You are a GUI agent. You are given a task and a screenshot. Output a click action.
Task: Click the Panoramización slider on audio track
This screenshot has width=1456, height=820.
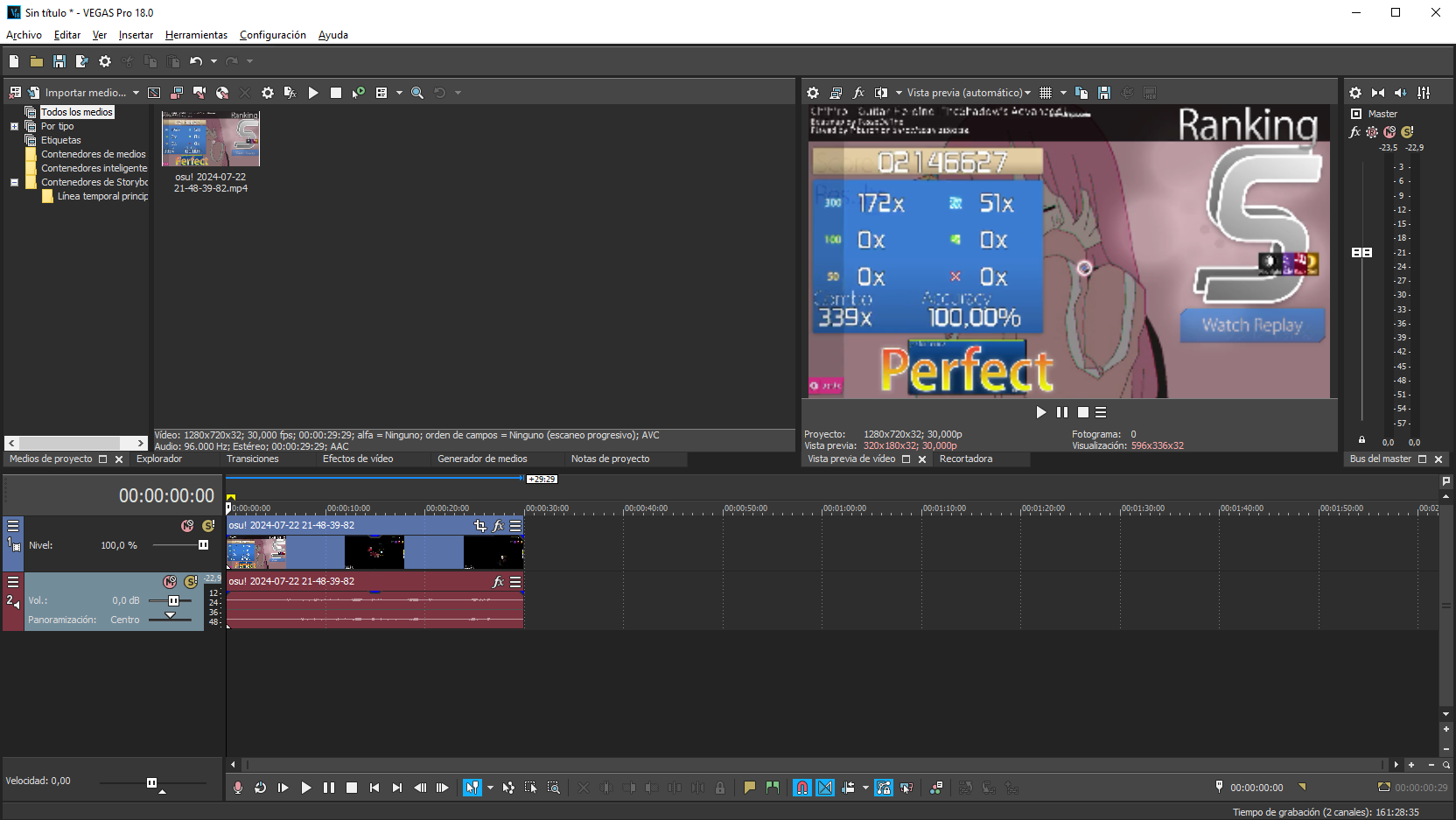point(171,618)
